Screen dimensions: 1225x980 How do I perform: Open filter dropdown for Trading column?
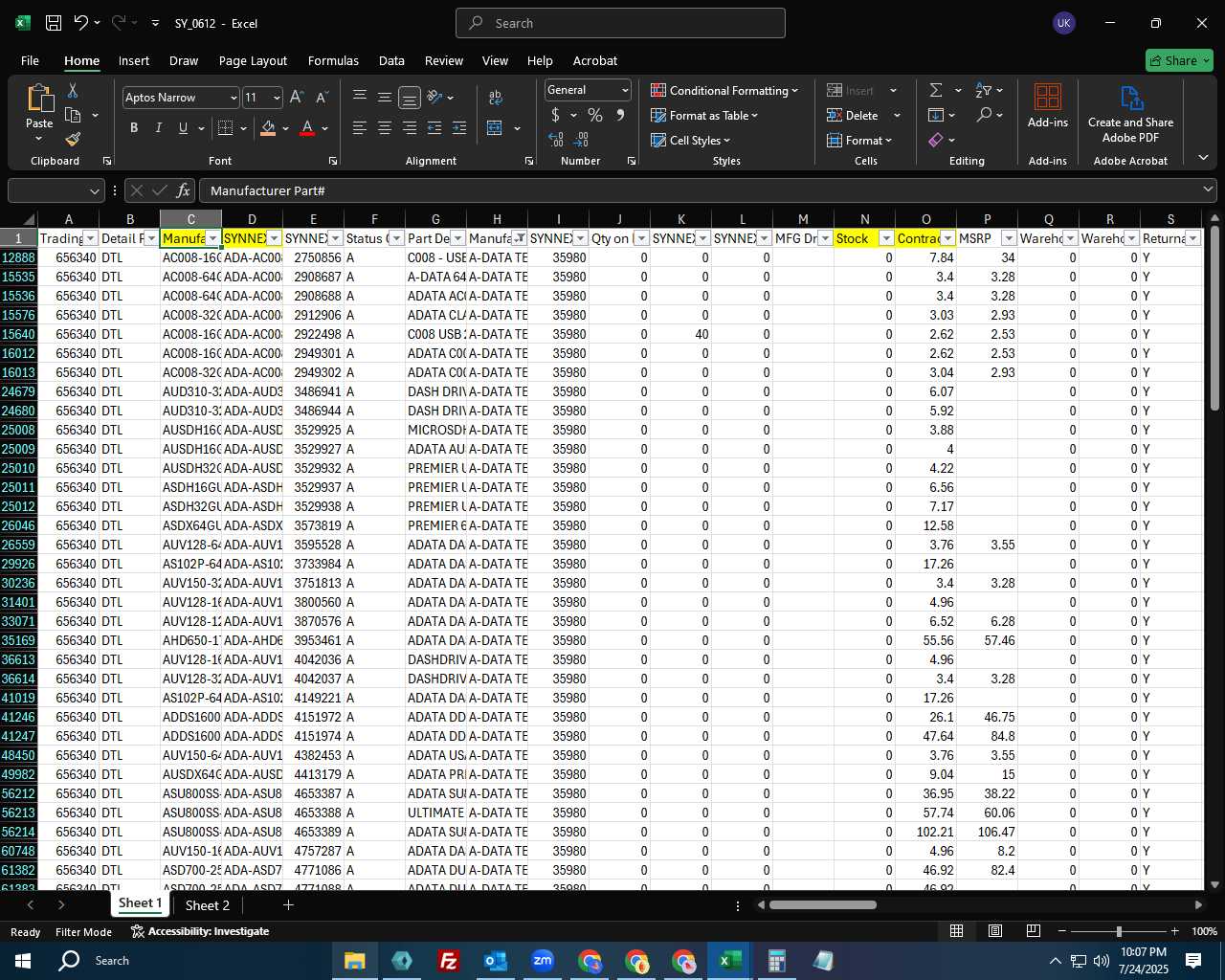pos(91,238)
